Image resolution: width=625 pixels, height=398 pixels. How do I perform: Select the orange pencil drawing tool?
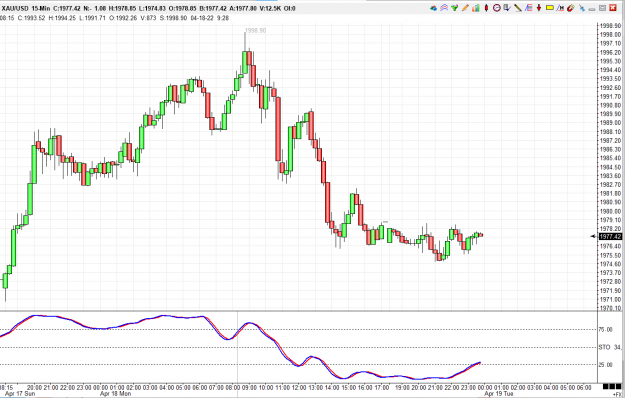point(465,8)
